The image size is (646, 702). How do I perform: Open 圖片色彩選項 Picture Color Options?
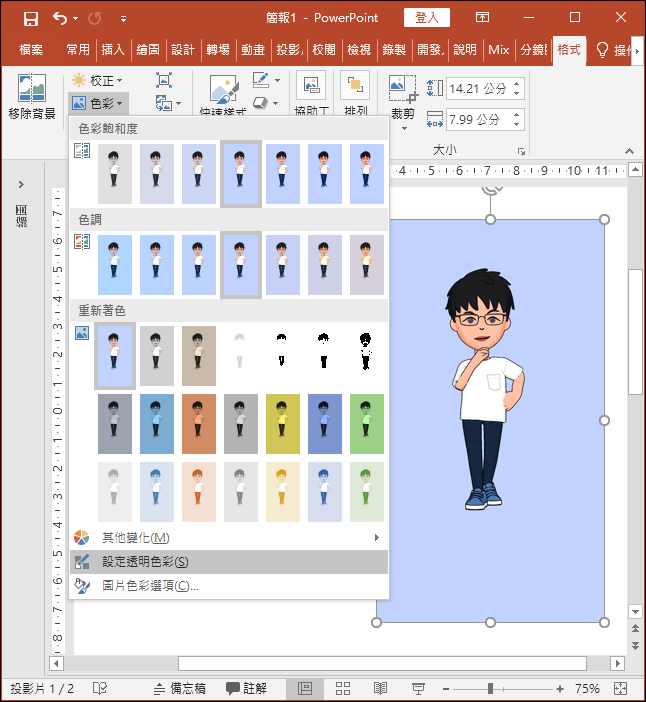[229, 586]
